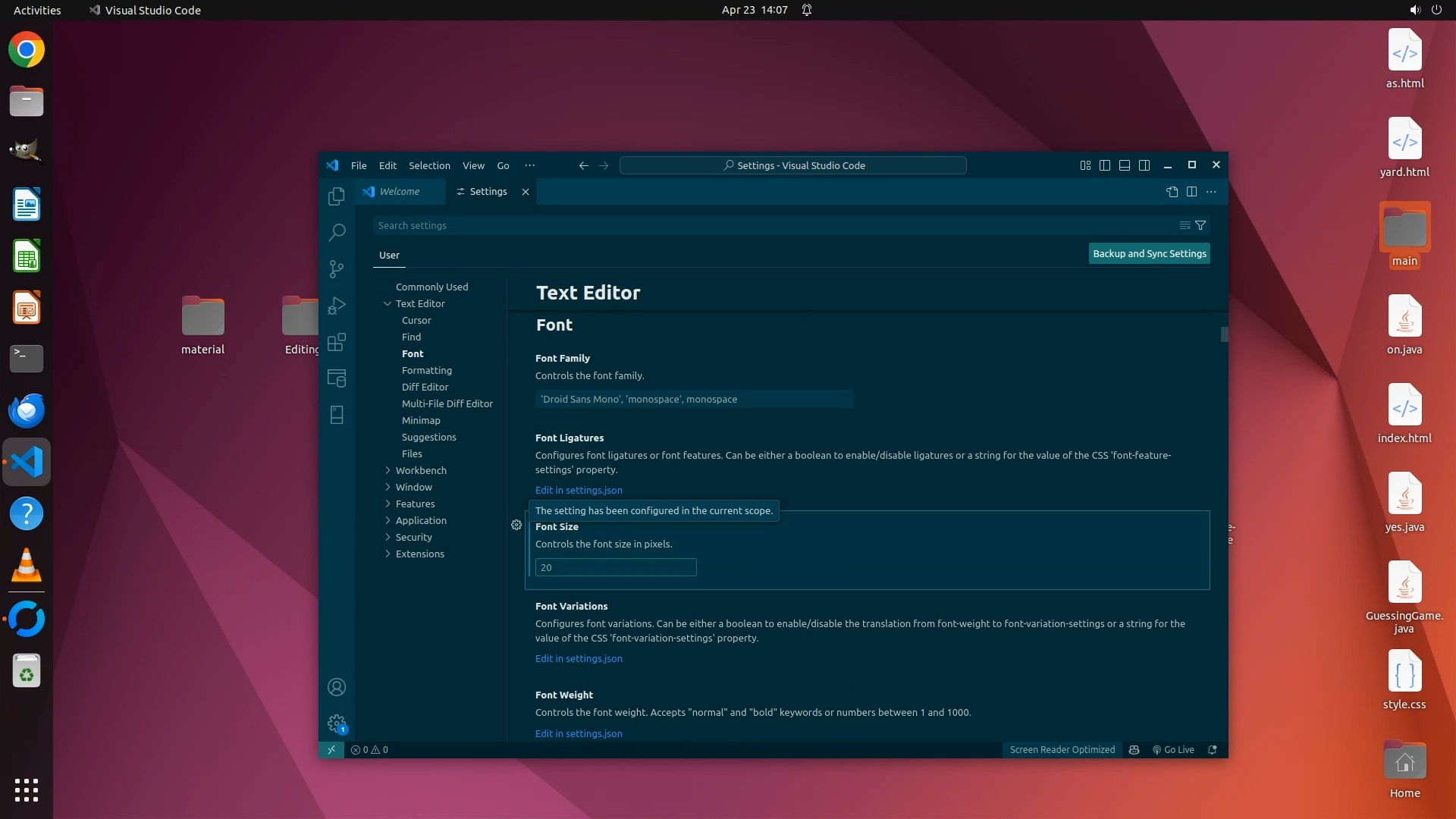Open the Explorer view in activity bar

click(337, 196)
